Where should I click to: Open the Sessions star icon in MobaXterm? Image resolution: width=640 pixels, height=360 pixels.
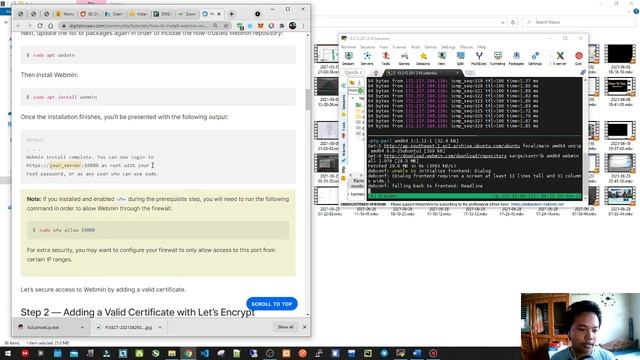pos(423,58)
